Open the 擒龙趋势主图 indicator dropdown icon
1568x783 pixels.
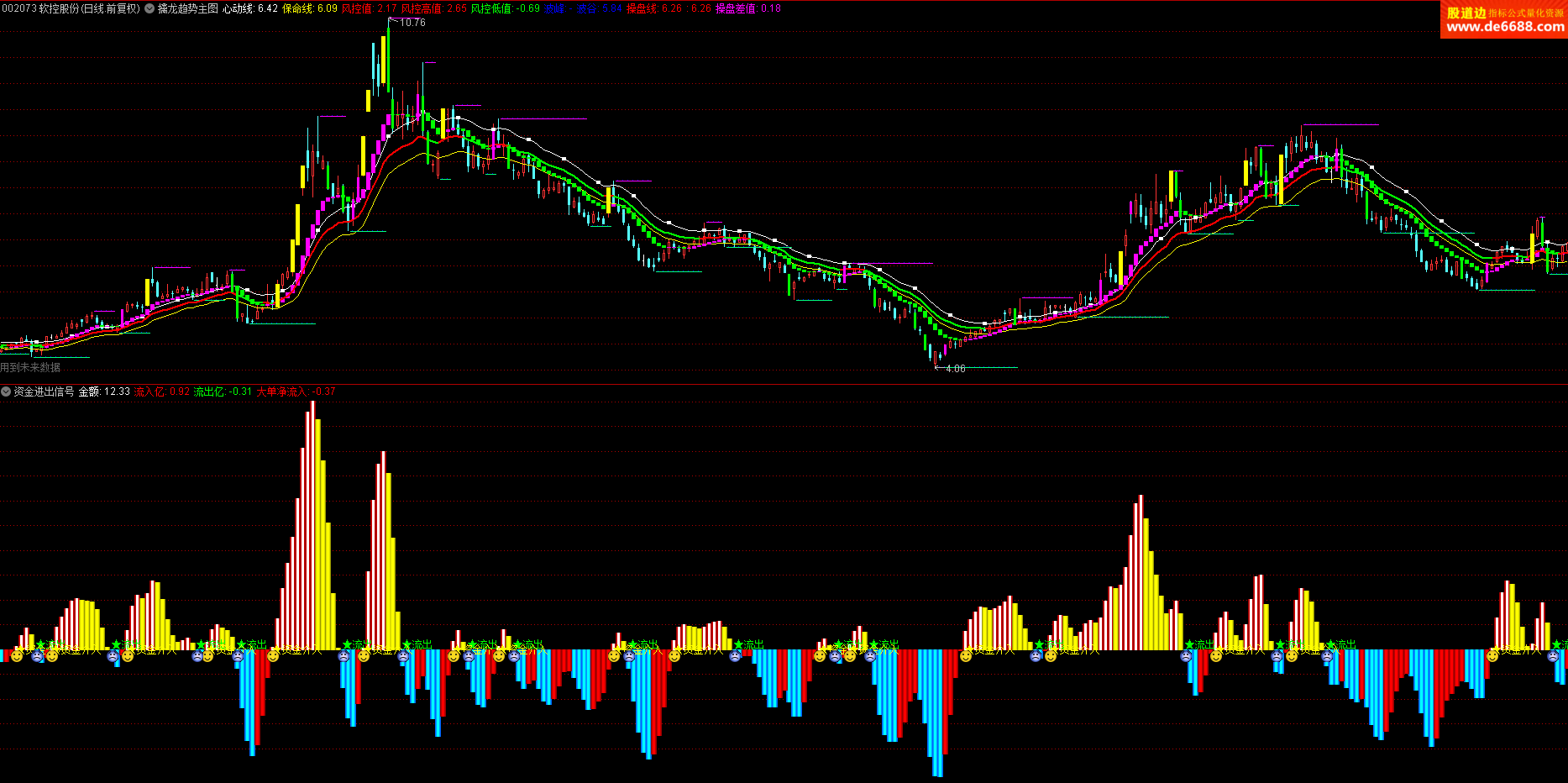(x=149, y=8)
